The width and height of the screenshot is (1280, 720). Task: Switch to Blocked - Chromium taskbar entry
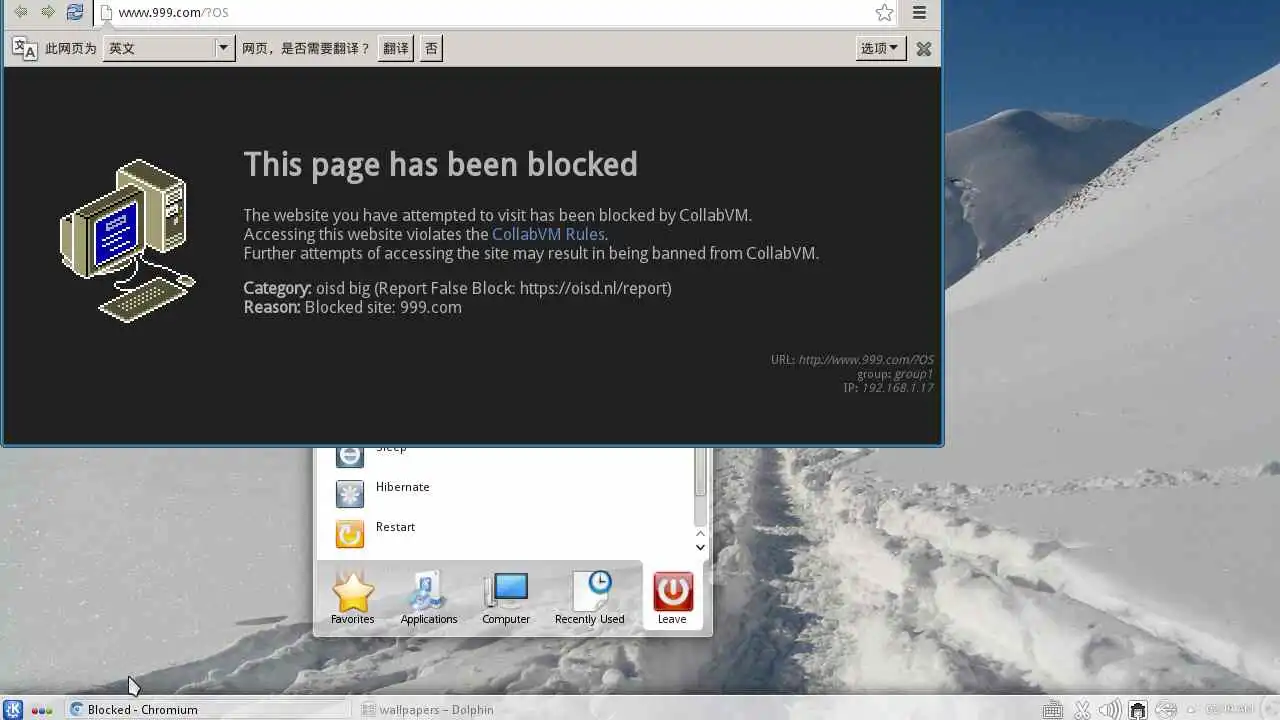tap(208, 709)
